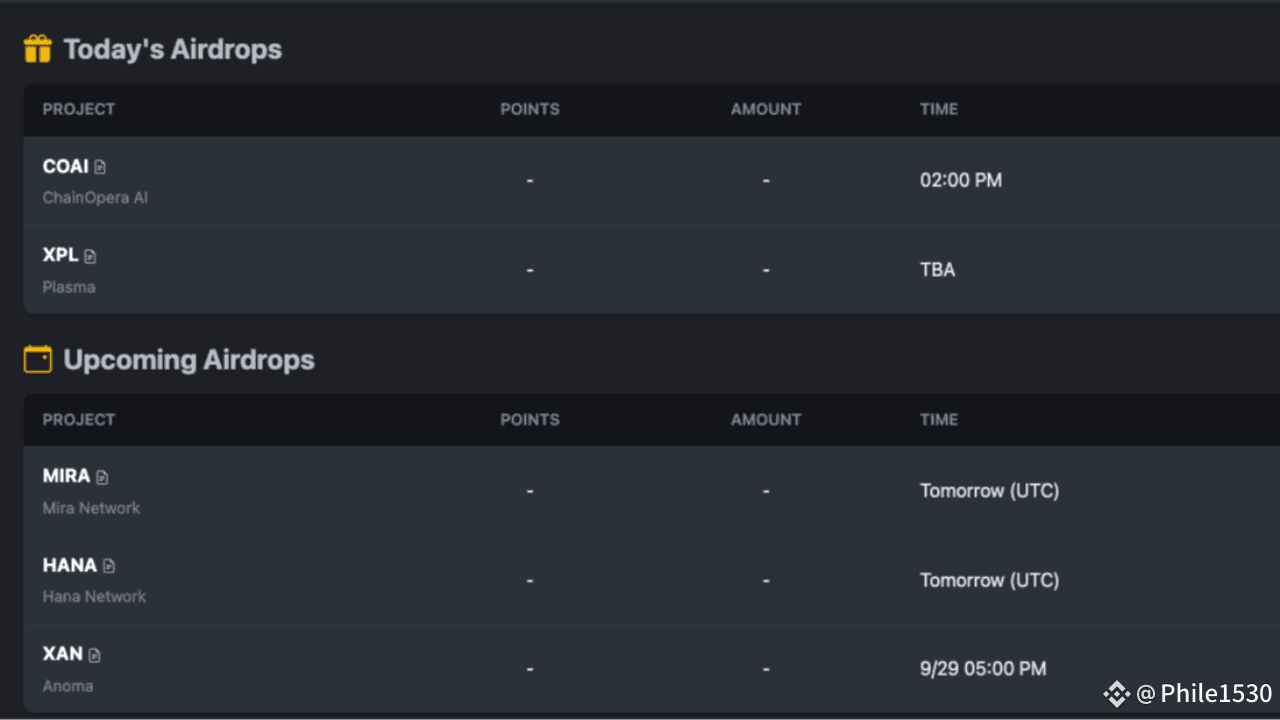Image resolution: width=1280 pixels, height=720 pixels.
Task: Select the XAN project name
Action: tap(62, 654)
